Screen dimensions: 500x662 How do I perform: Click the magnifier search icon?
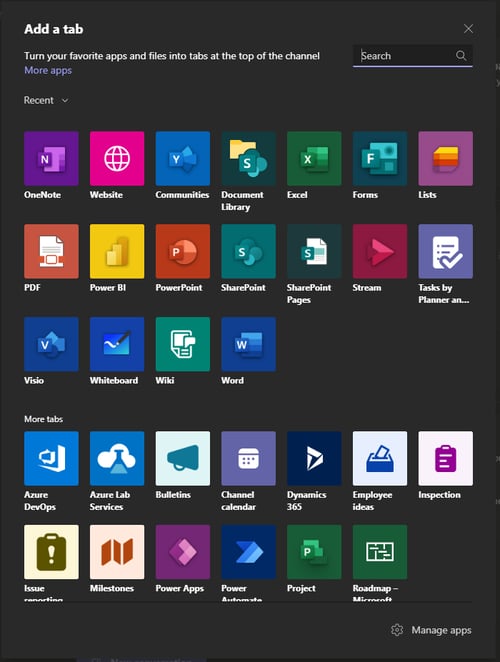coord(461,55)
